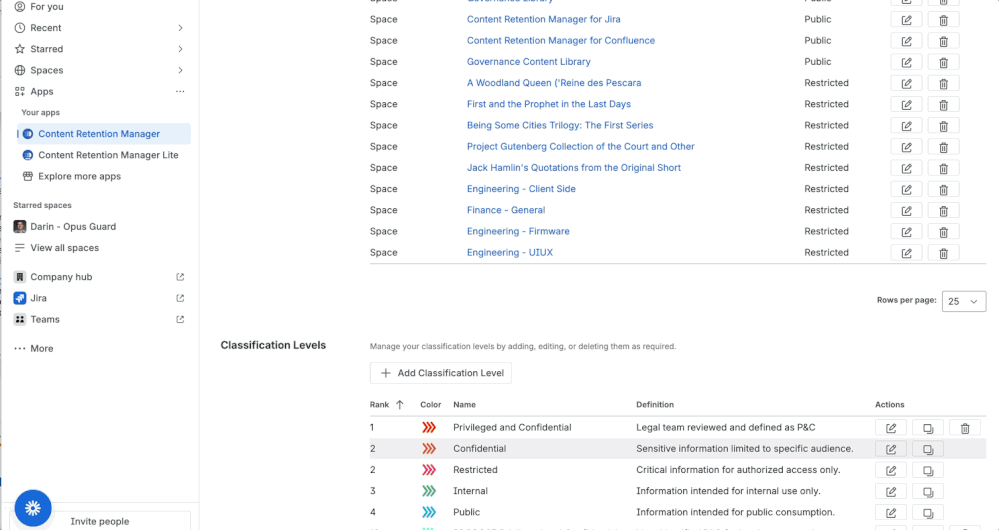Open the help widget floating icon
999x530 pixels.
tap(33, 508)
